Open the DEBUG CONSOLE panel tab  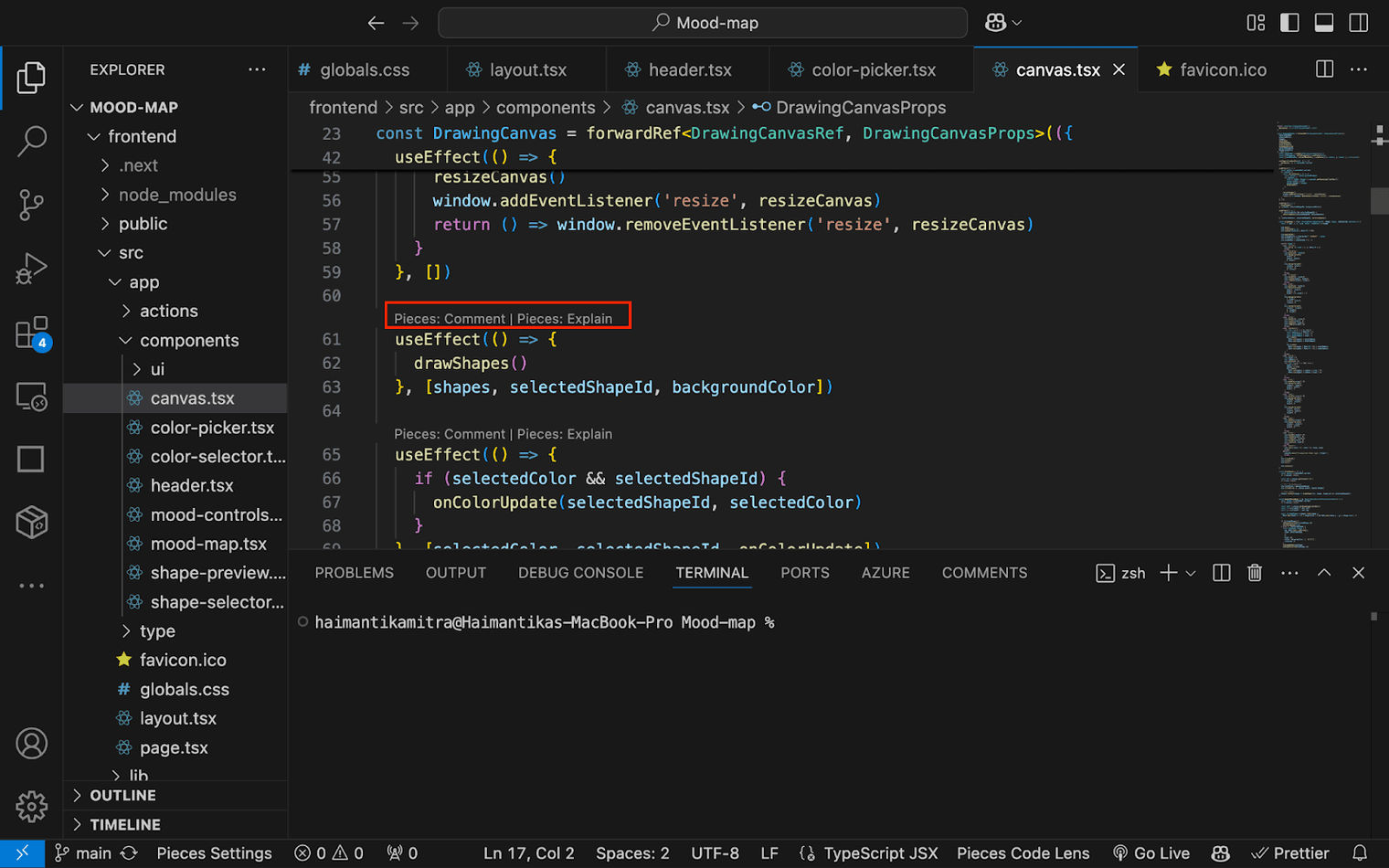[x=581, y=573]
